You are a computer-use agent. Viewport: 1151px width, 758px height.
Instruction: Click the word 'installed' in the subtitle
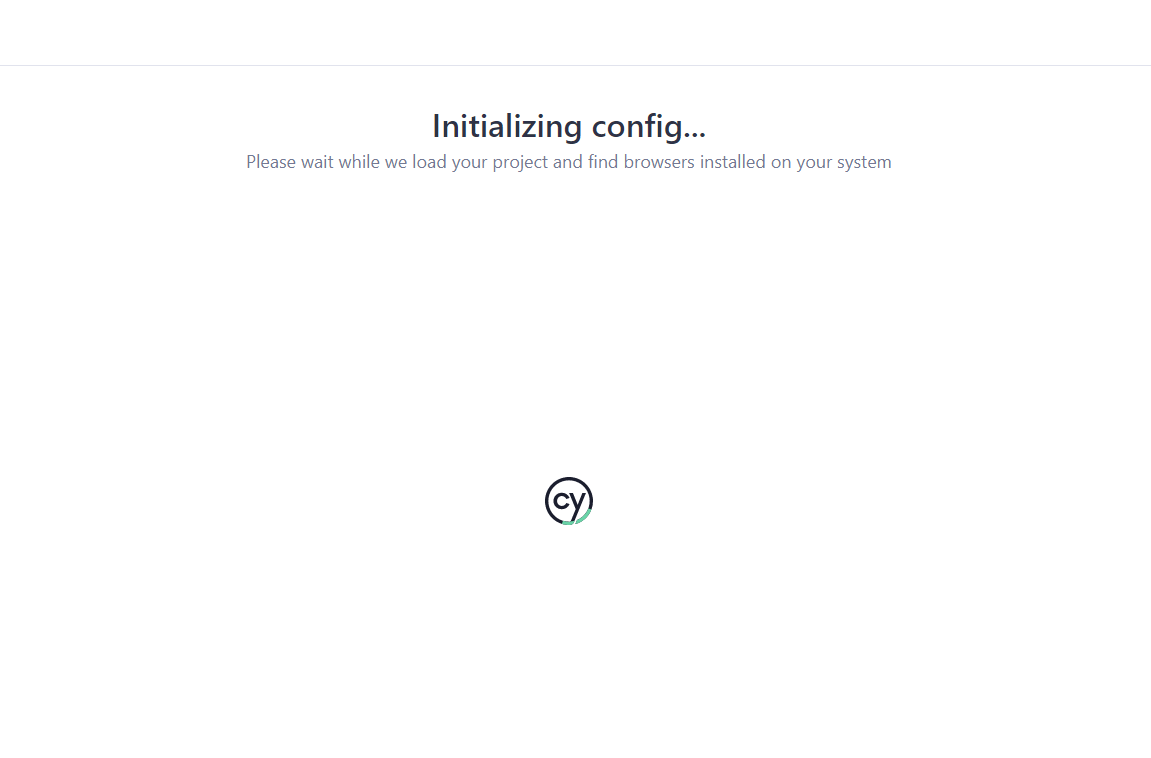point(733,162)
